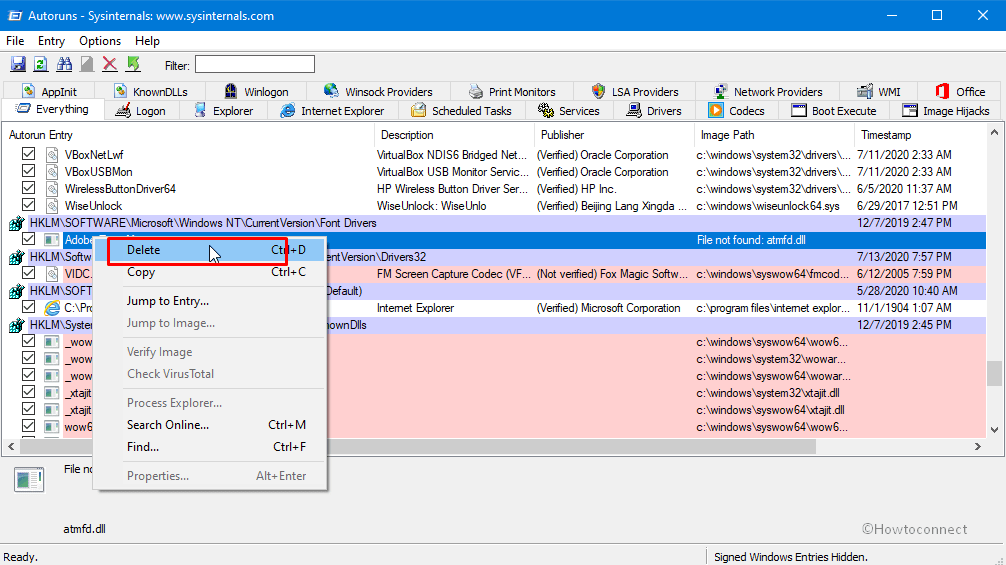Click the atmfd.dll details pane file icon
The width and height of the screenshot is (1006, 565).
29,479
